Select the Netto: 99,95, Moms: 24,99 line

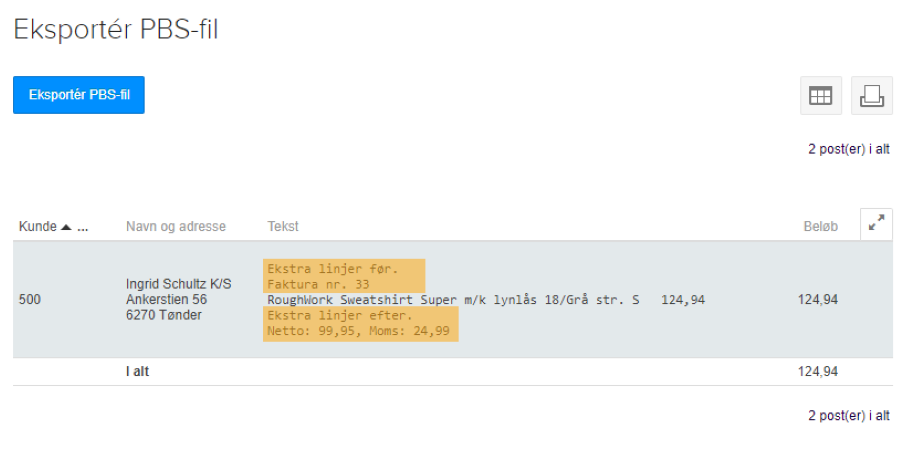358,331
